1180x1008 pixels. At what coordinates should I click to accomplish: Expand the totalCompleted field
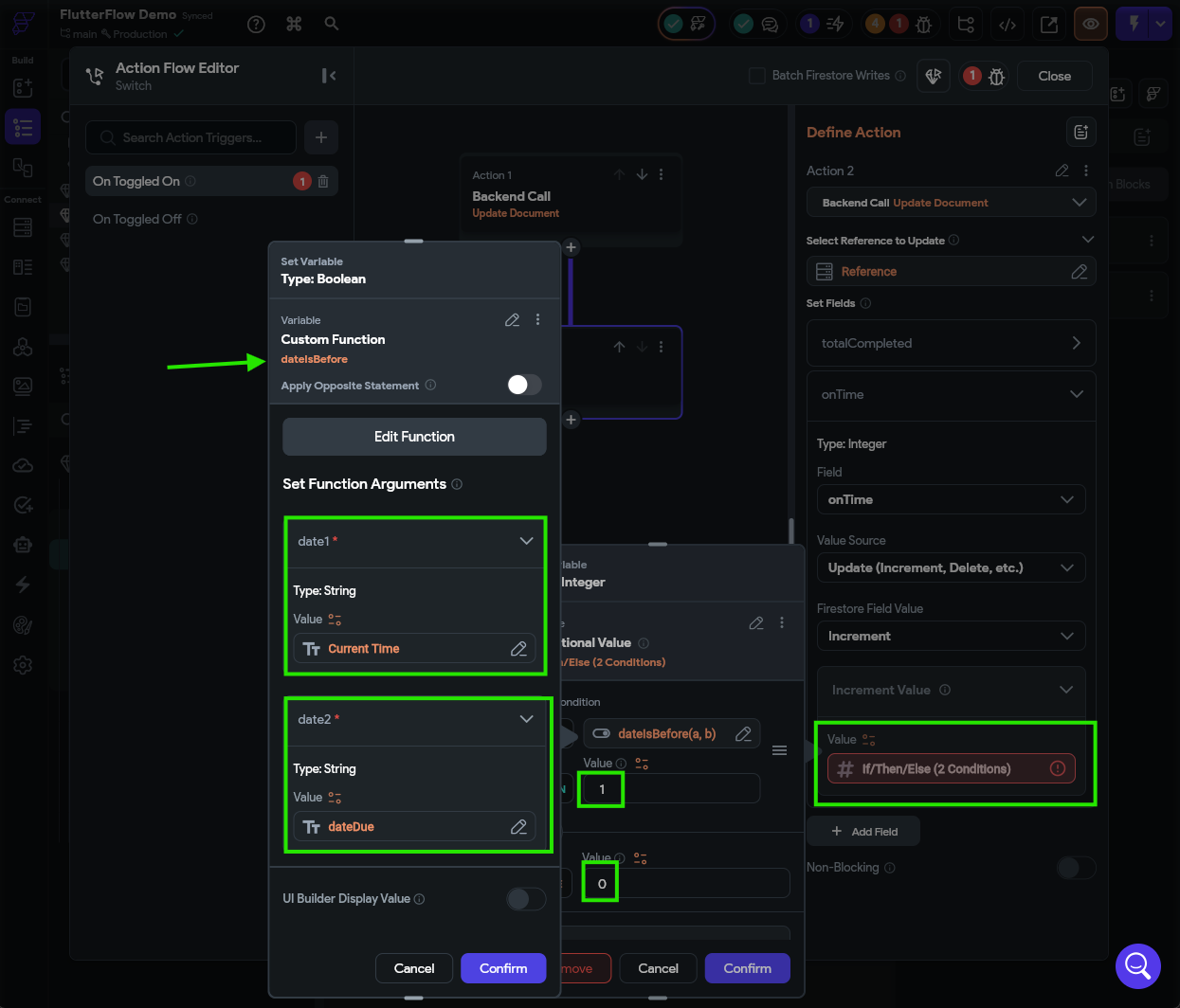pos(952,343)
